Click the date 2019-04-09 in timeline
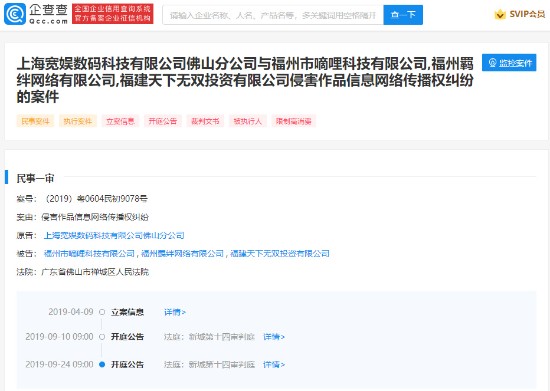The height and width of the screenshot is (391, 550). pyautogui.click(x=71, y=312)
